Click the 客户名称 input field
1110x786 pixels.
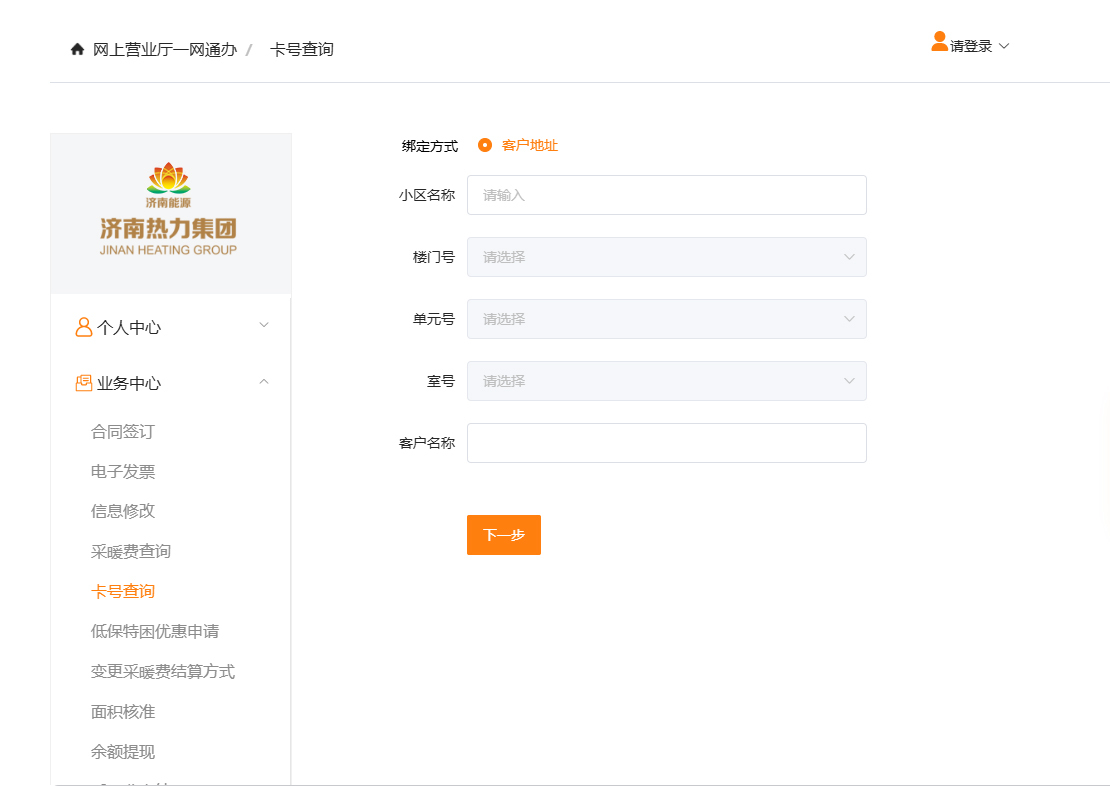pos(667,443)
